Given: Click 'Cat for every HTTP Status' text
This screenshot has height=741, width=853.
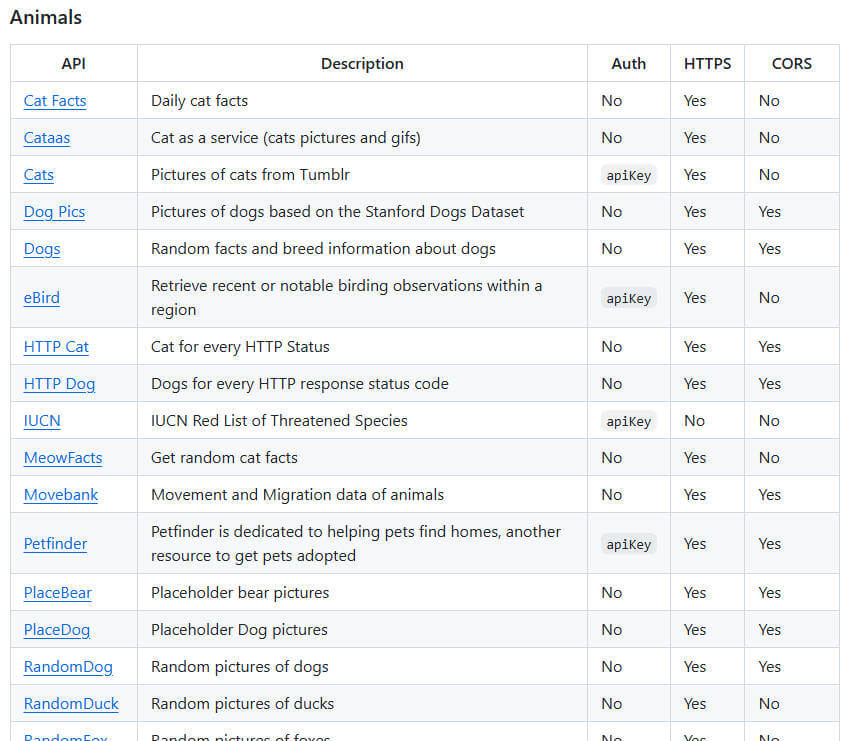Looking at the screenshot, I should coord(240,347).
